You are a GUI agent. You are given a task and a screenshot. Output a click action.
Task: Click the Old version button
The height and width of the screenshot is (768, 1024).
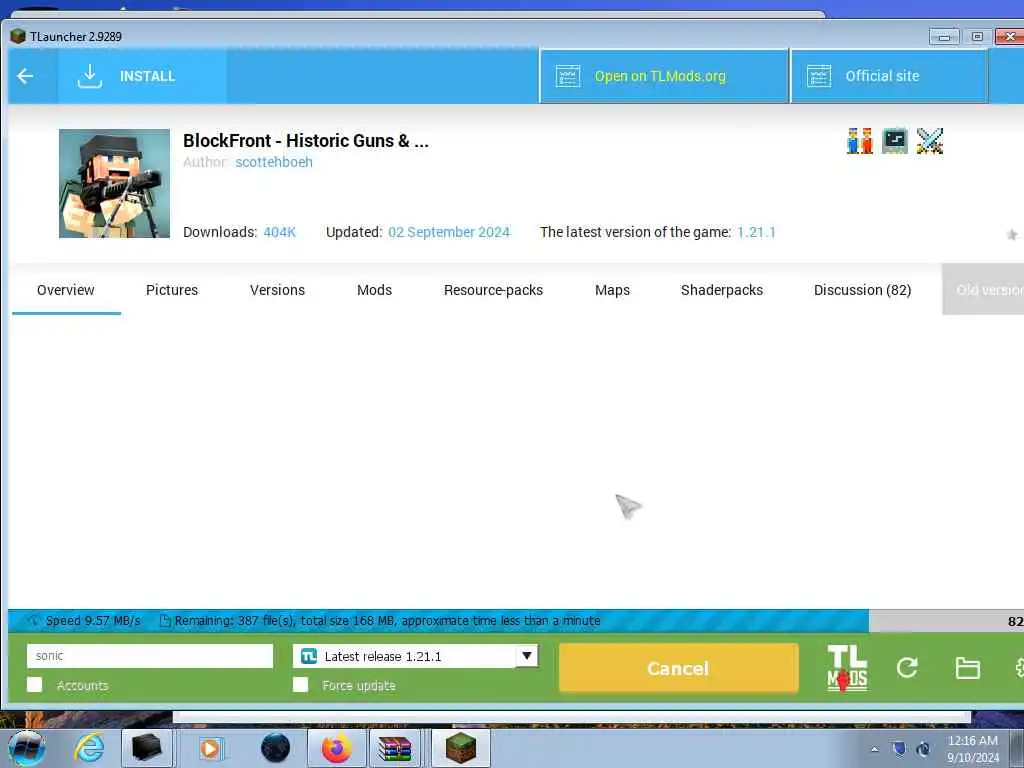click(983, 290)
